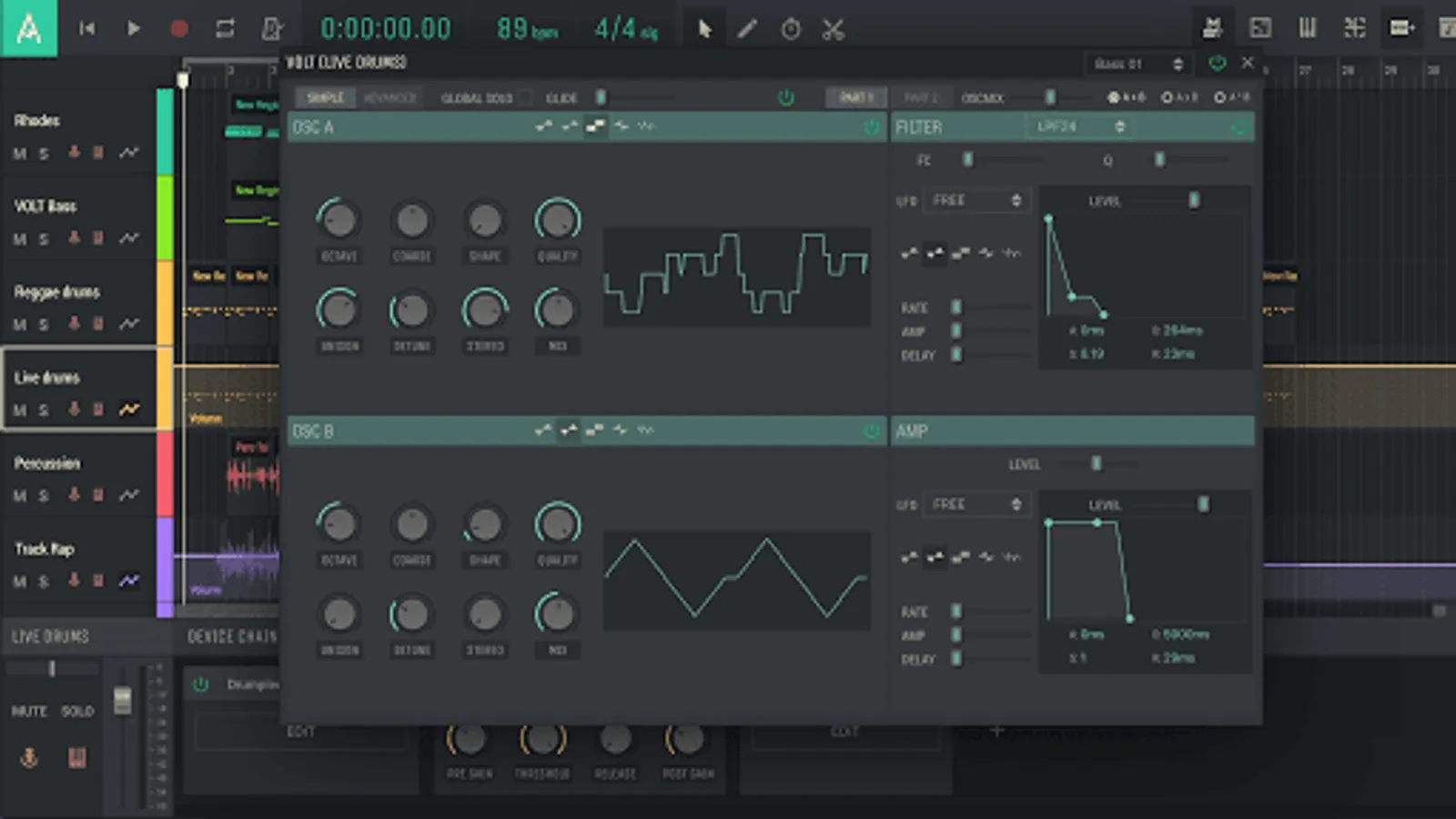Select the highlighted third waveform icon in OSC A
Screen dimensions: 1456x819
click(x=595, y=126)
